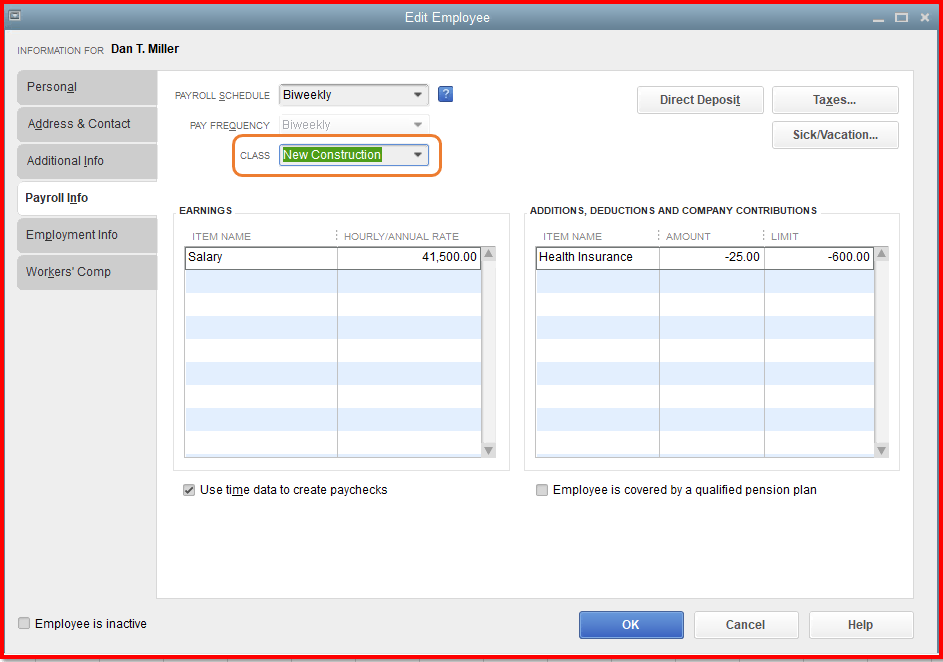The image size is (943, 662).
Task: Edit the 41,500.00 annual rate cell
Action: pos(409,257)
